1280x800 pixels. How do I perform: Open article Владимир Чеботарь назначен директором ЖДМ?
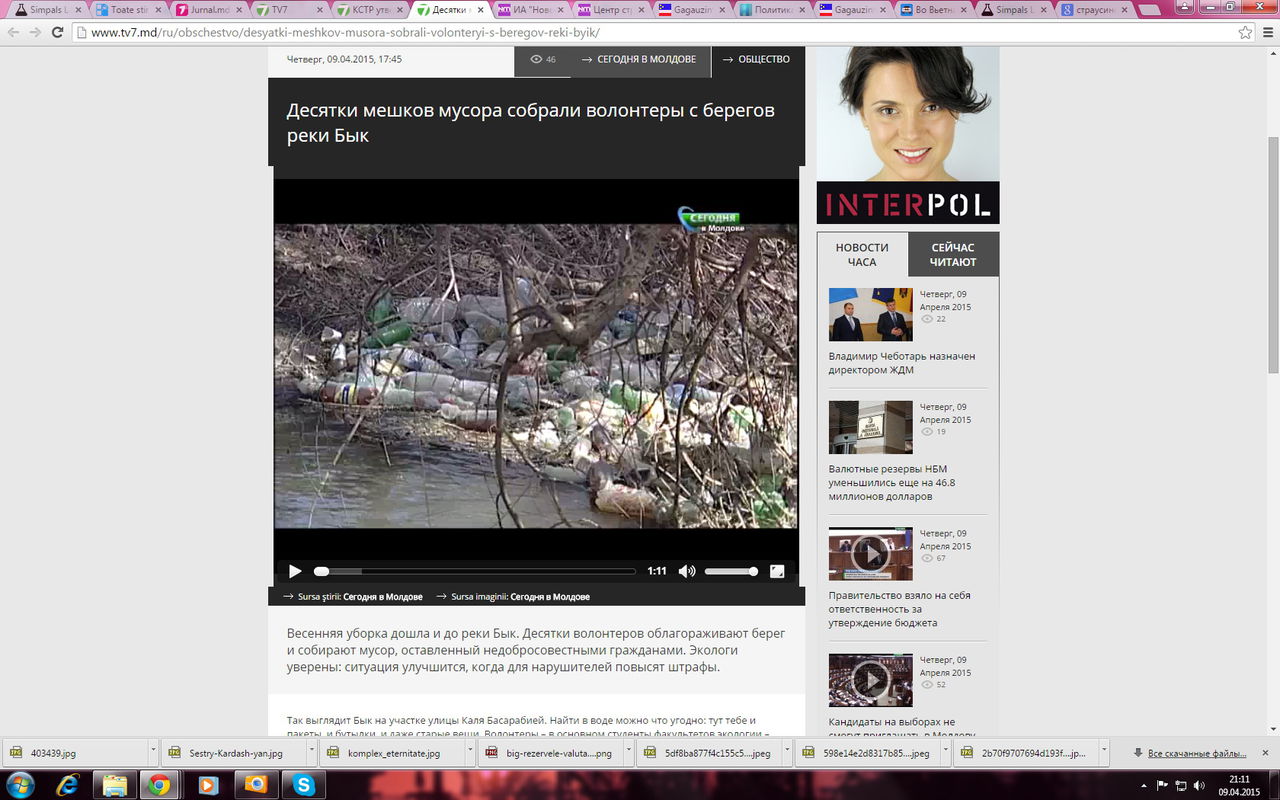click(902, 363)
